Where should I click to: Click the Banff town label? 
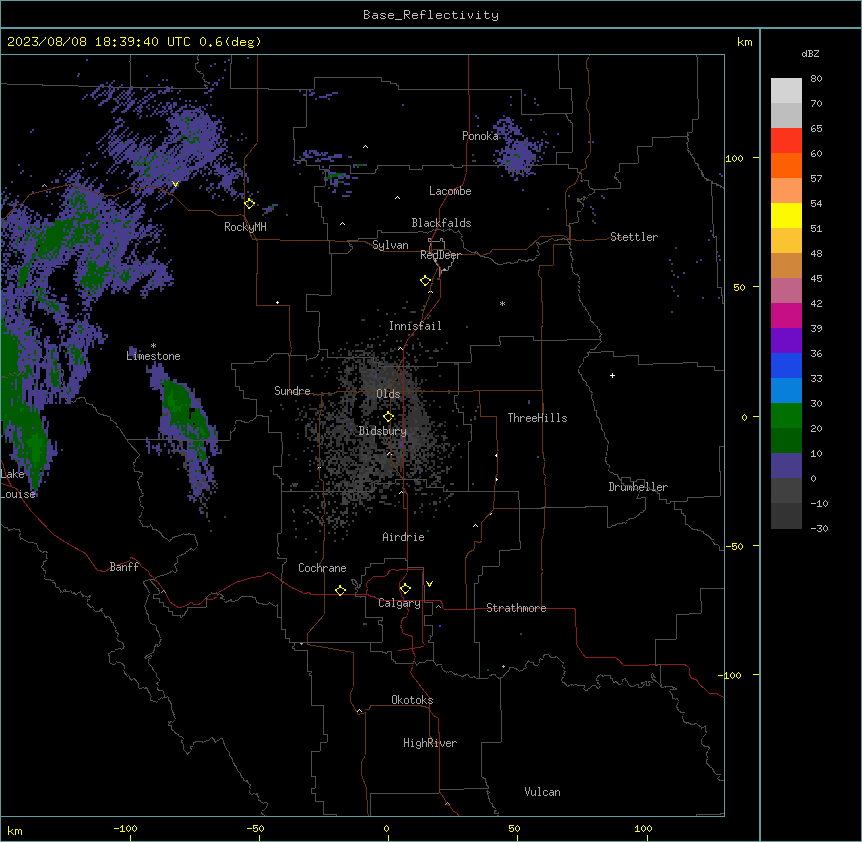click(124, 567)
